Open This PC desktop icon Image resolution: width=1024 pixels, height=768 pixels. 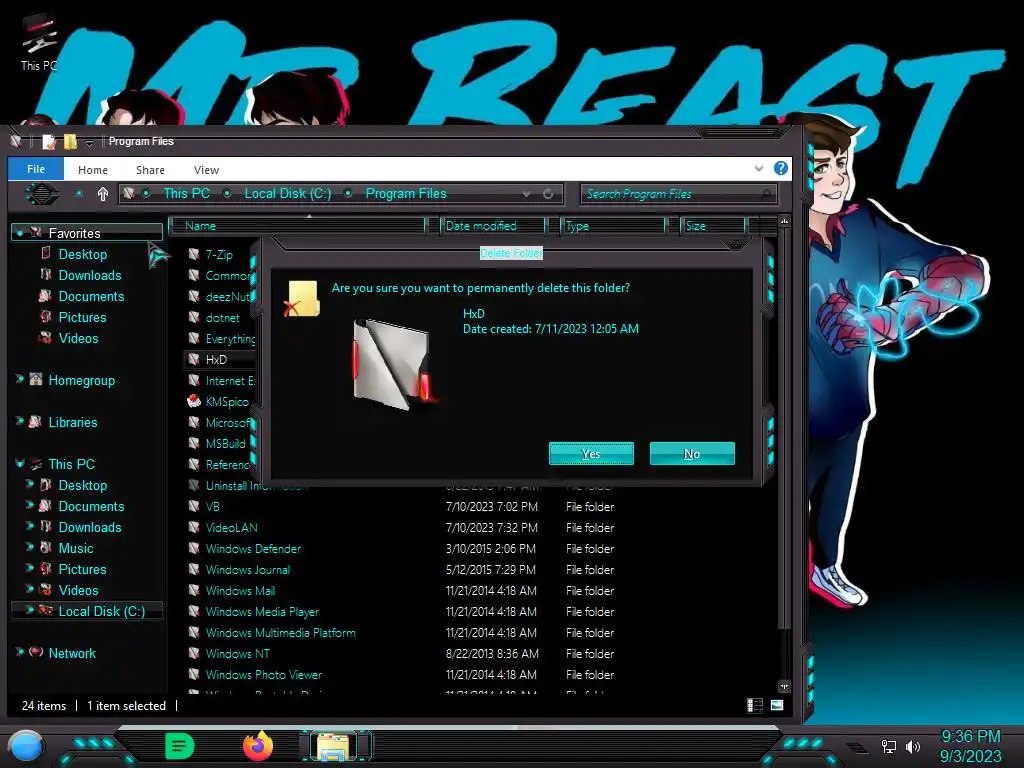point(39,43)
